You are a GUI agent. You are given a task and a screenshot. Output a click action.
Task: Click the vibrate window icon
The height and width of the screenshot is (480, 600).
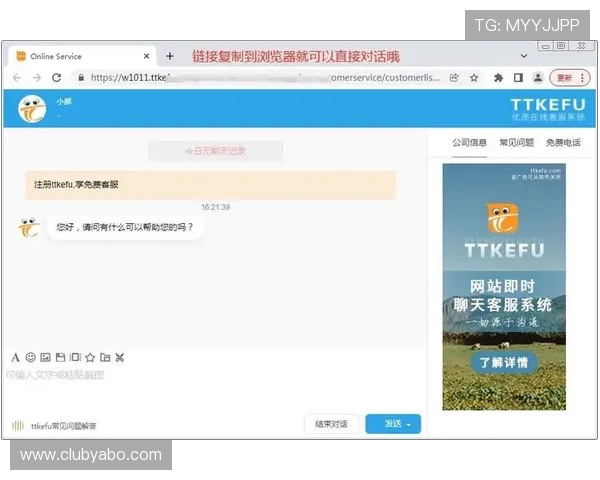click(x=75, y=357)
